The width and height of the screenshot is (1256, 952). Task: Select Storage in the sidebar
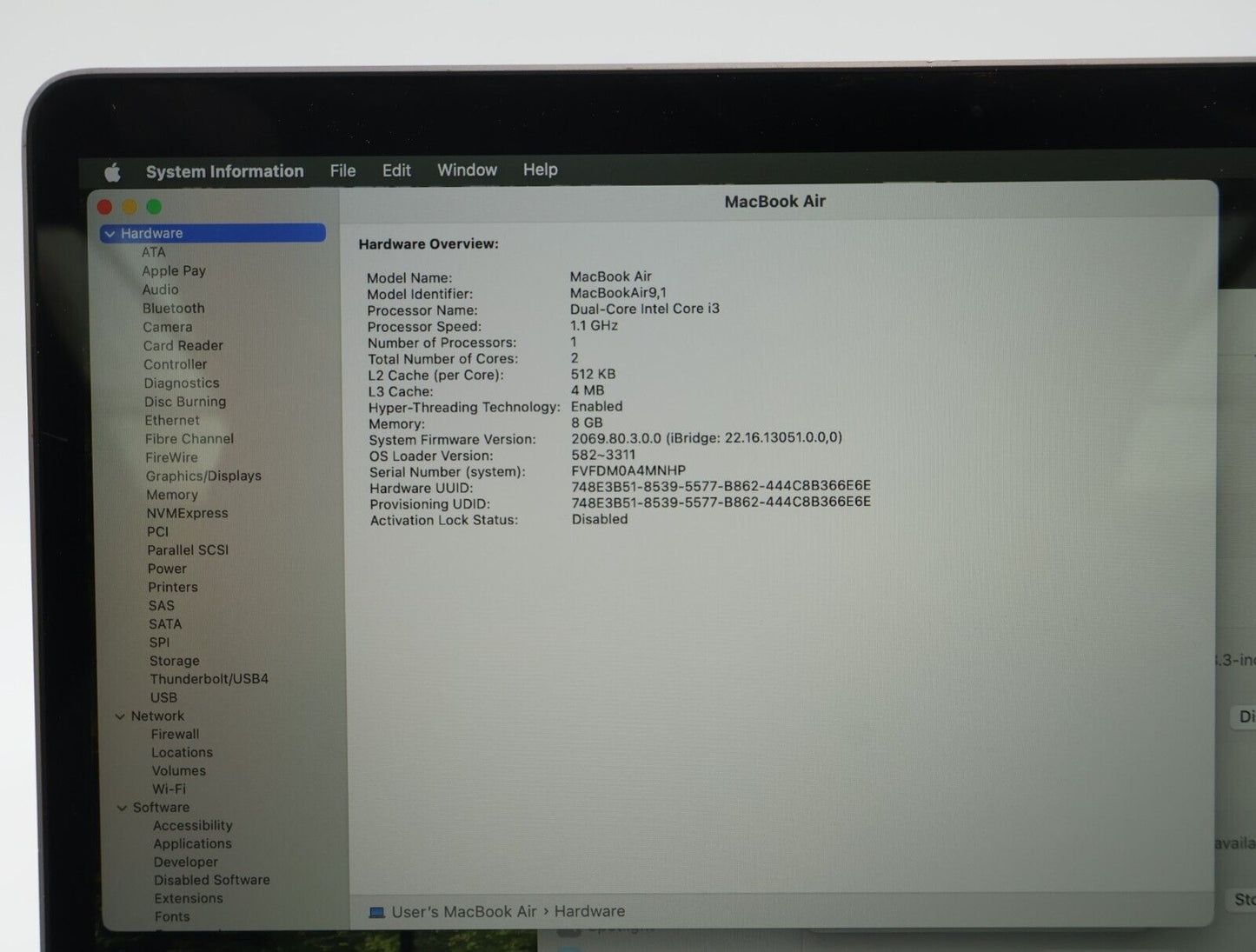(x=174, y=661)
